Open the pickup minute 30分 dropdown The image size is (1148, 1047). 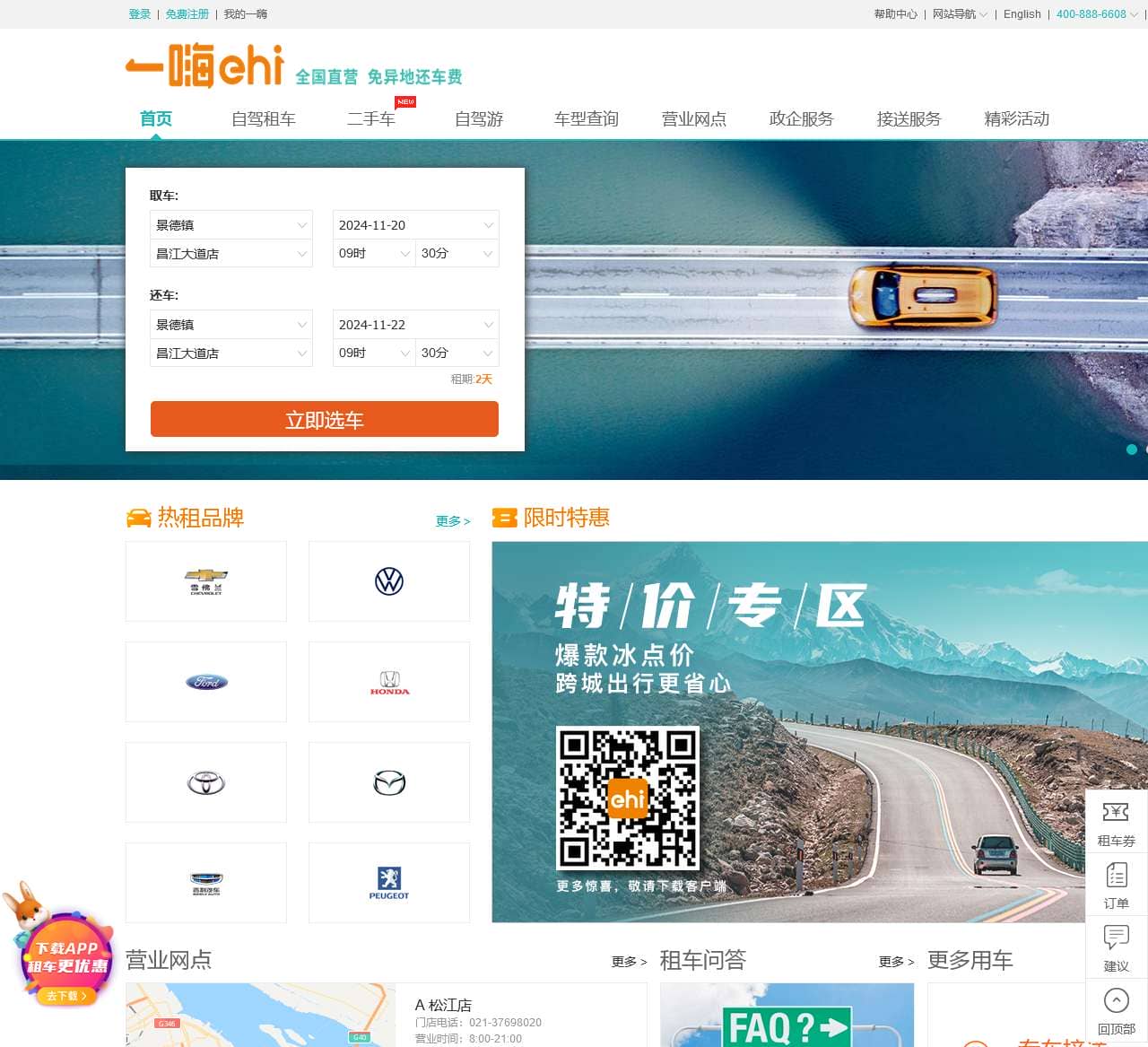pyautogui.click(x=457, y=254)
